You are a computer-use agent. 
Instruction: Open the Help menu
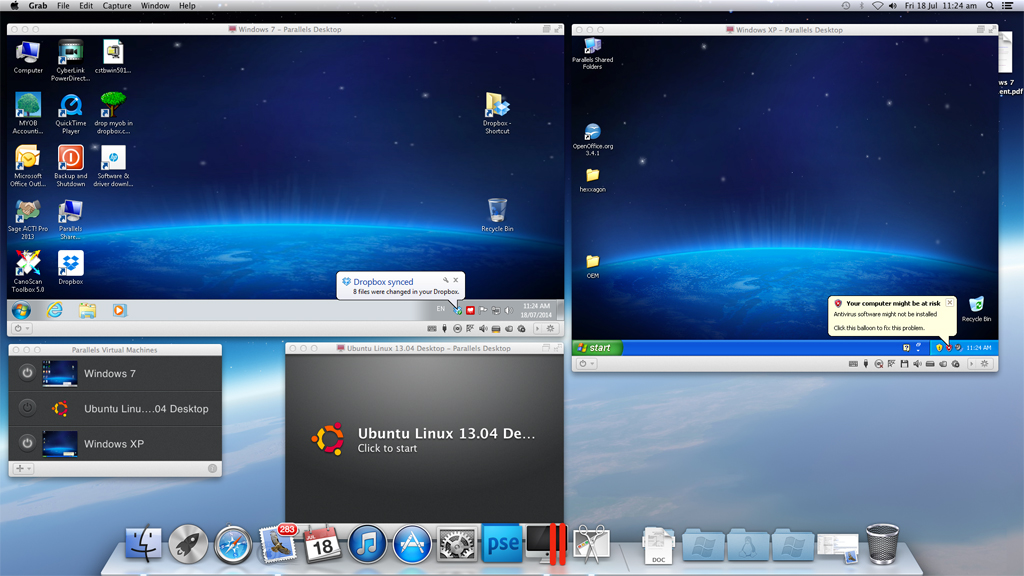pyautogui.click(x=187, y=5)
